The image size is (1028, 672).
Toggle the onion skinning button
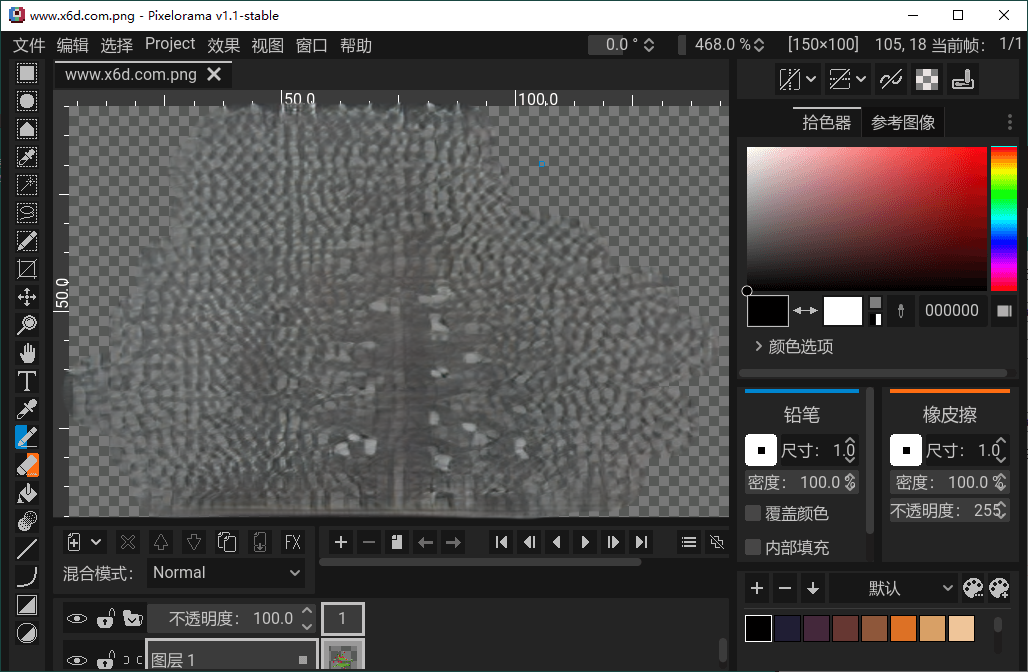pyautogui.click(x=717, y=542)
